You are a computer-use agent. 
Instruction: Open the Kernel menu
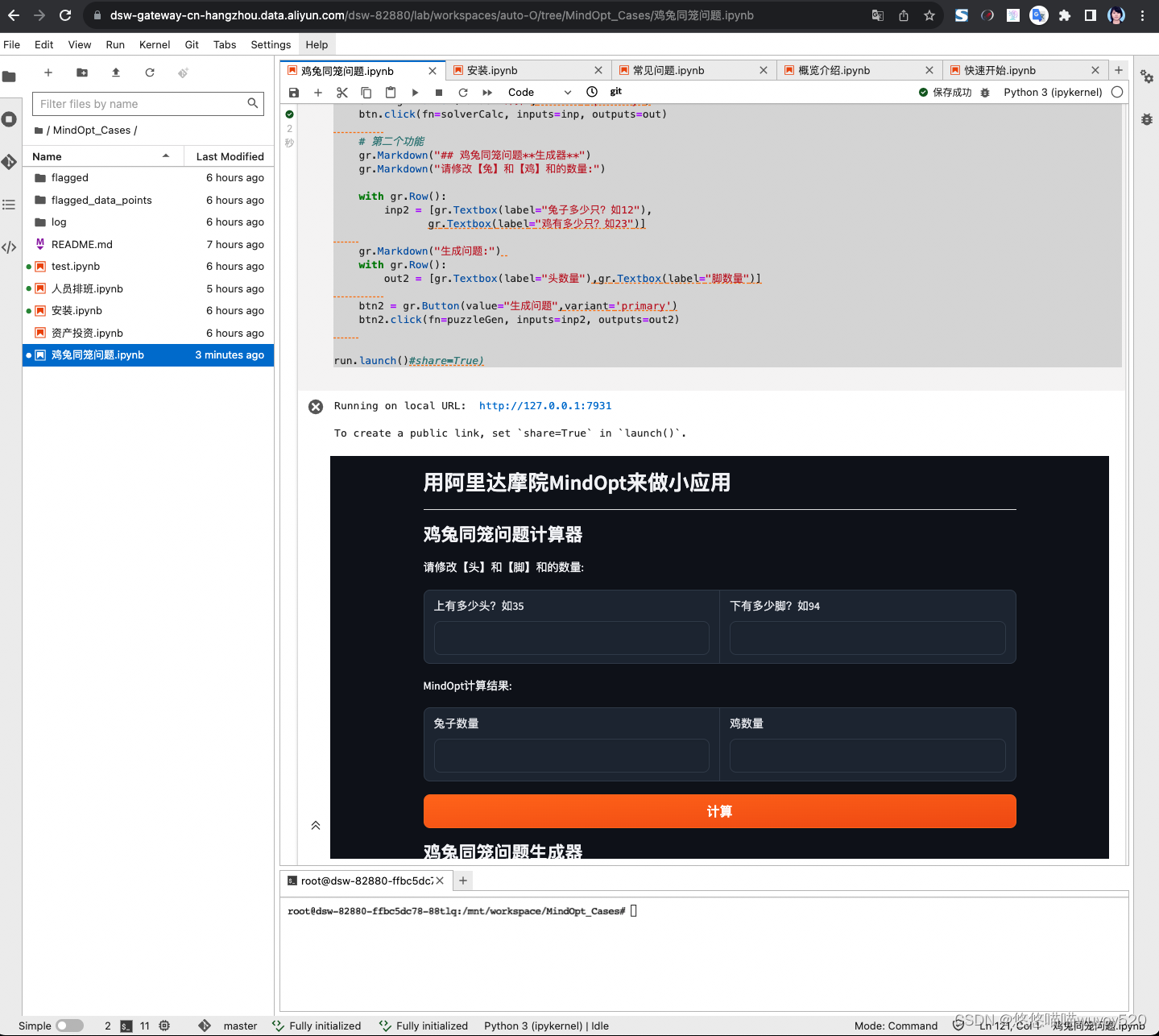(x=155, y=44)
